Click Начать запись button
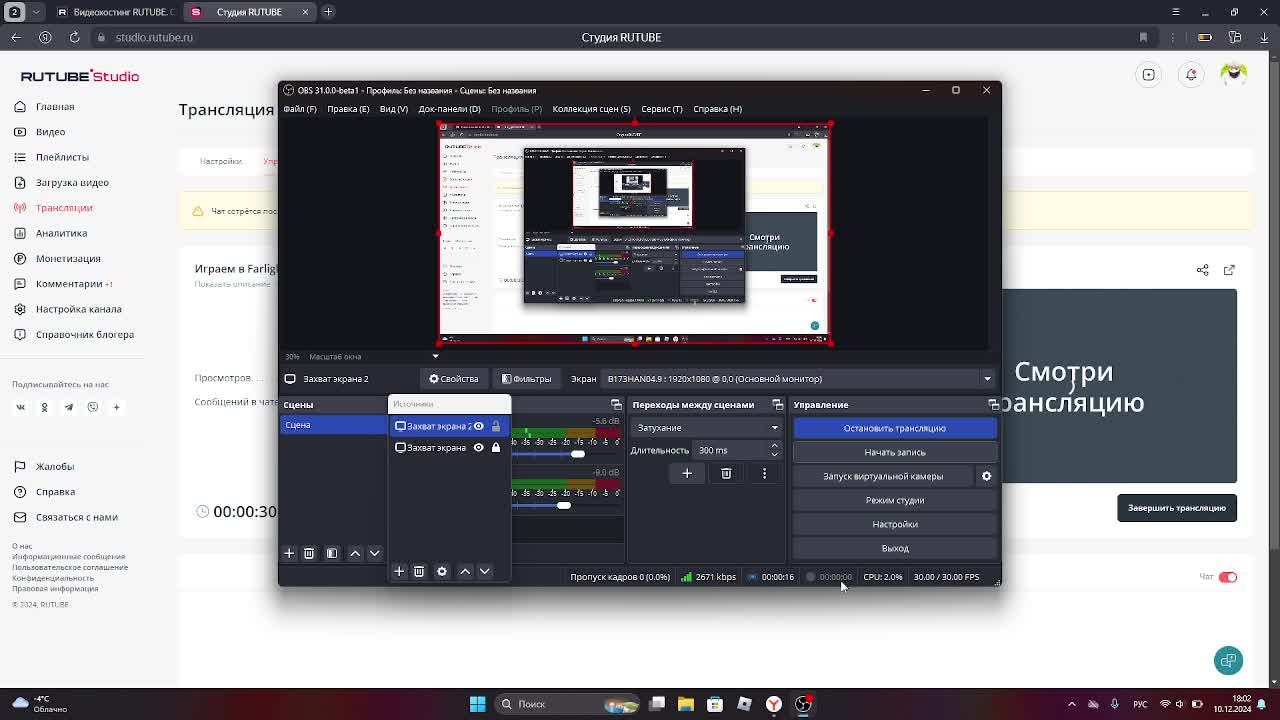The width and height of the screenshot is (1280, 720). click(x=895, y=452)
